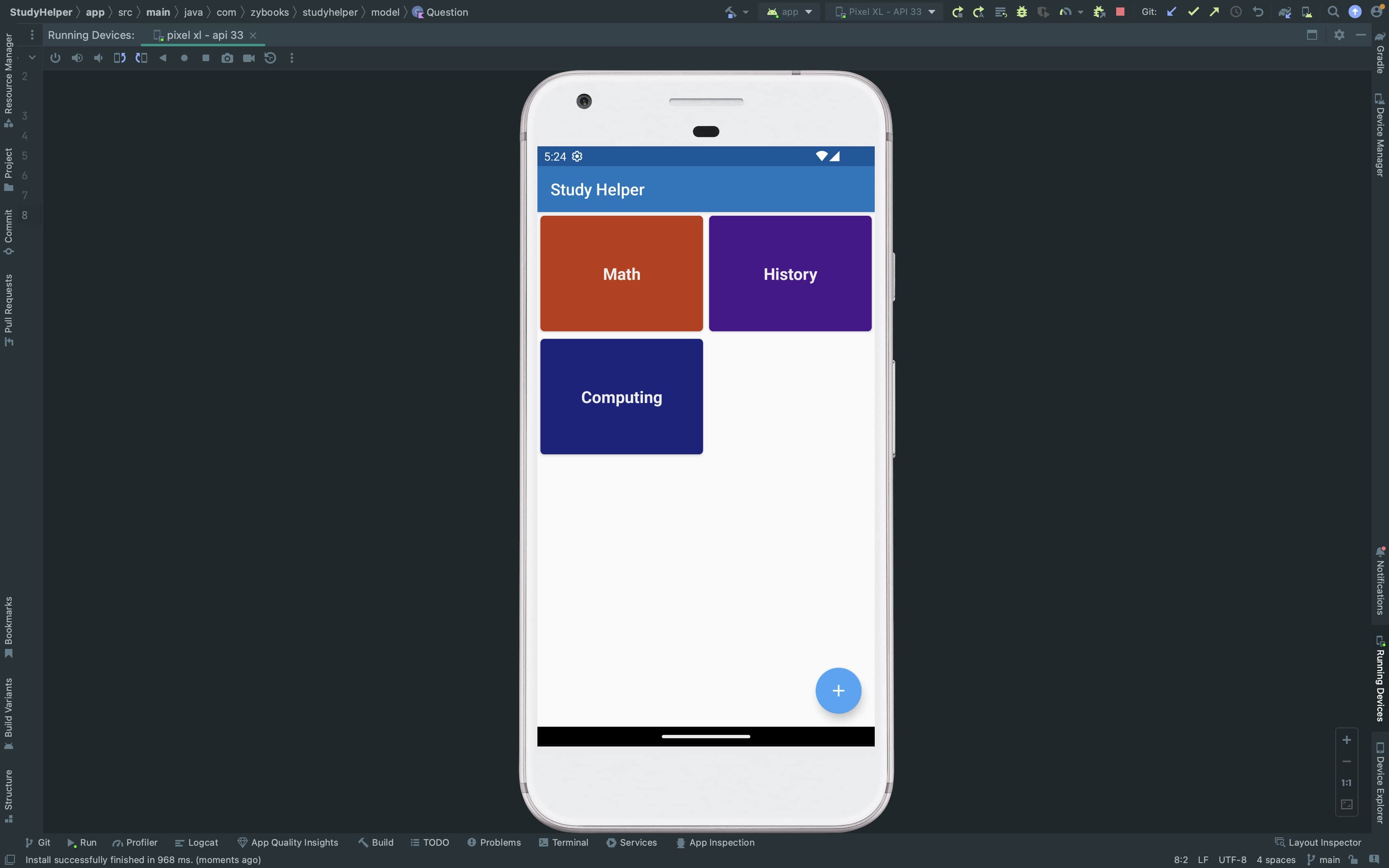Screen dimensions: 1389x868
Task: Click the emulator Volume Down icon
Action: point(98,58)
